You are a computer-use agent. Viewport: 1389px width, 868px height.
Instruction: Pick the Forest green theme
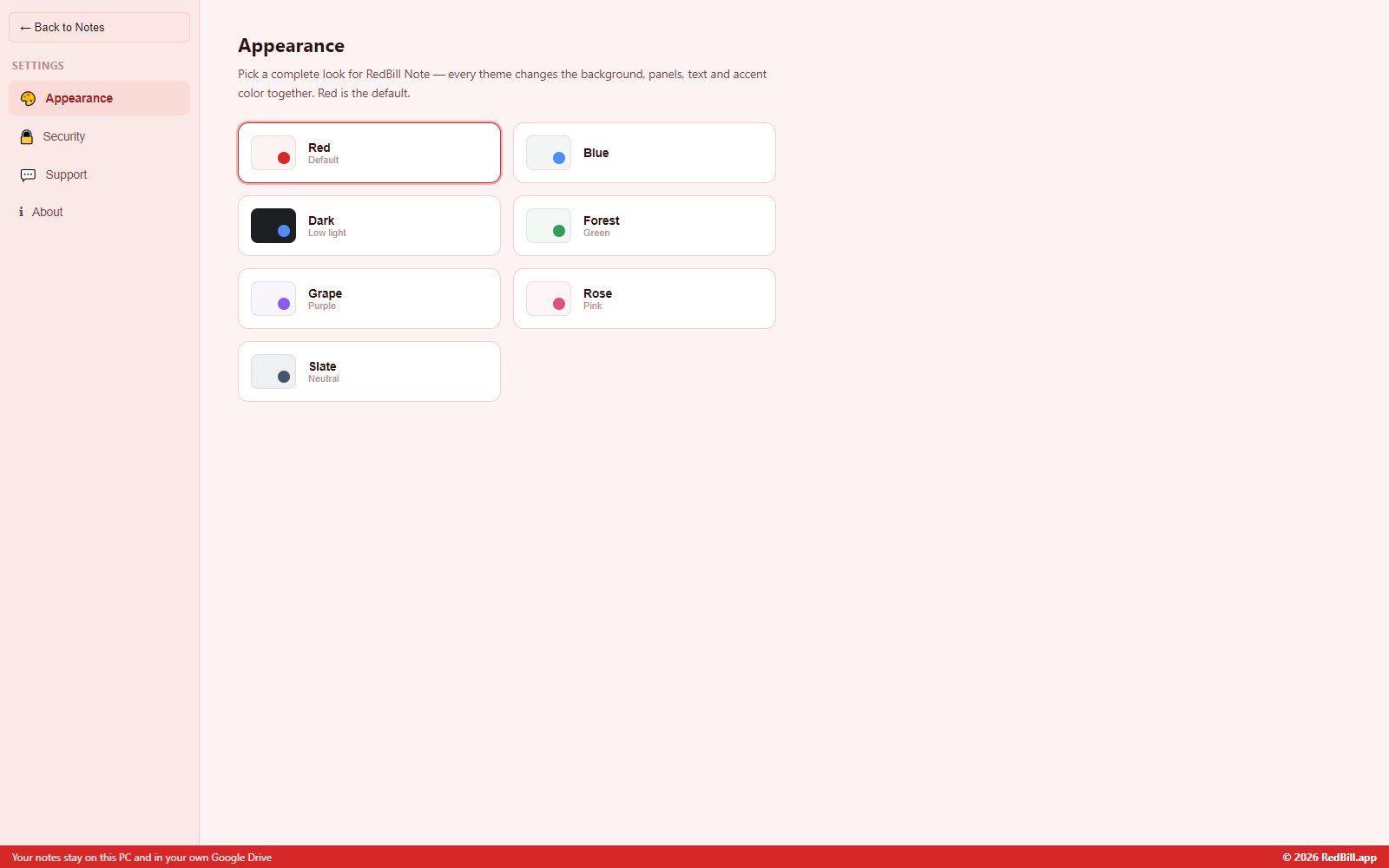[644, 226]
